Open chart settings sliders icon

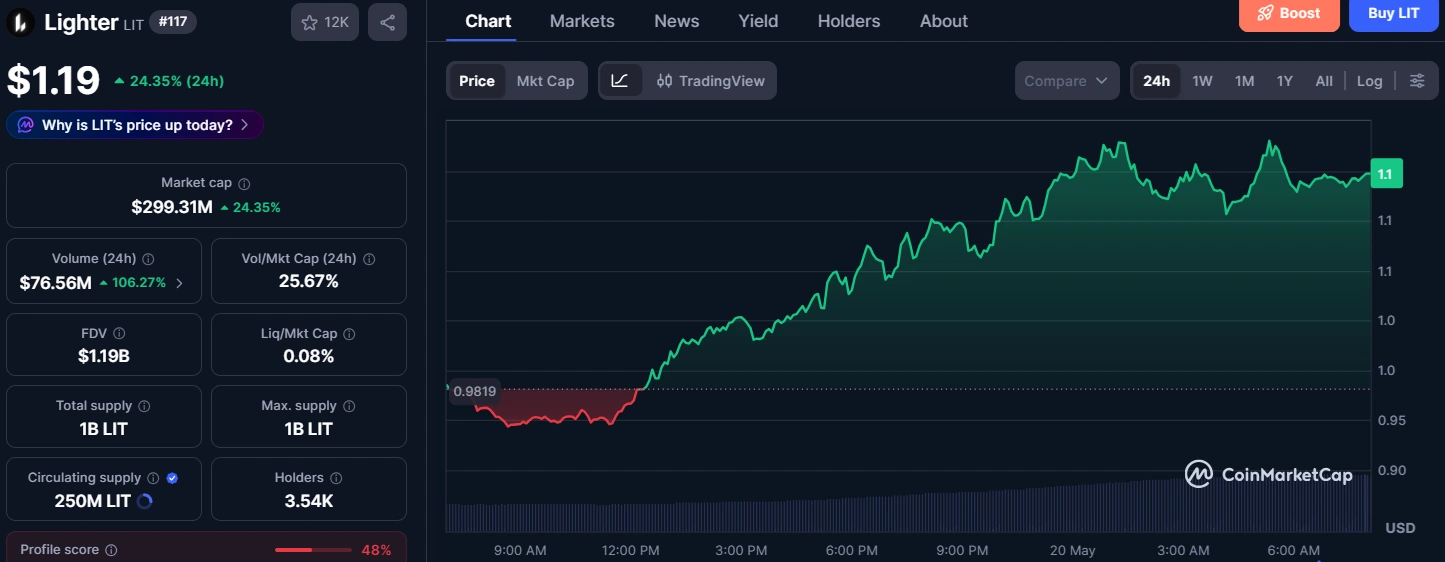[x=1417, y=81]
